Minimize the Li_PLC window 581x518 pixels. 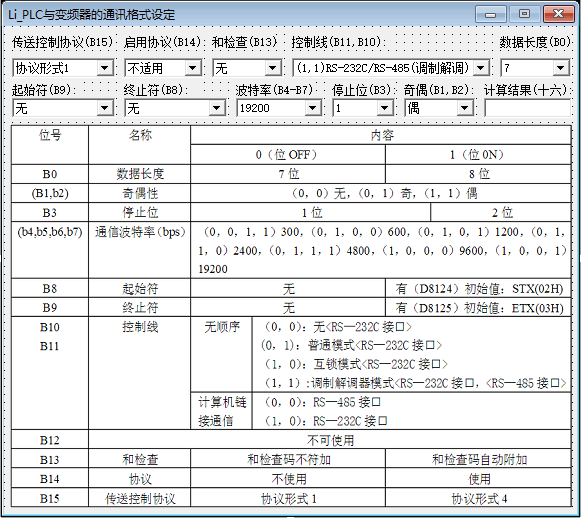tap(491, 14)
